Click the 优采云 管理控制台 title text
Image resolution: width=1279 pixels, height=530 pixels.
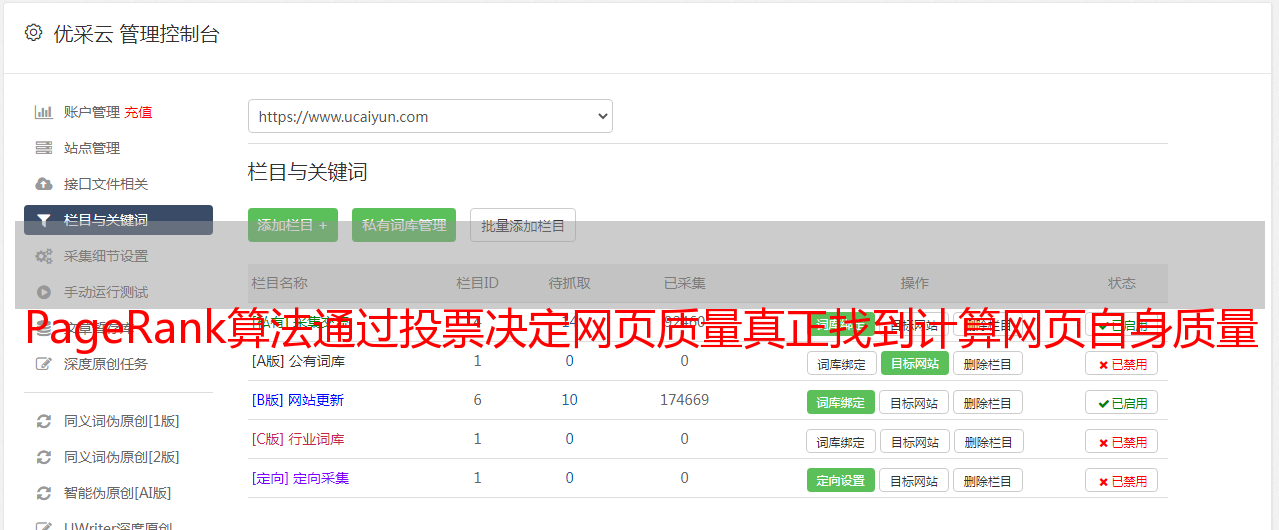137,34
